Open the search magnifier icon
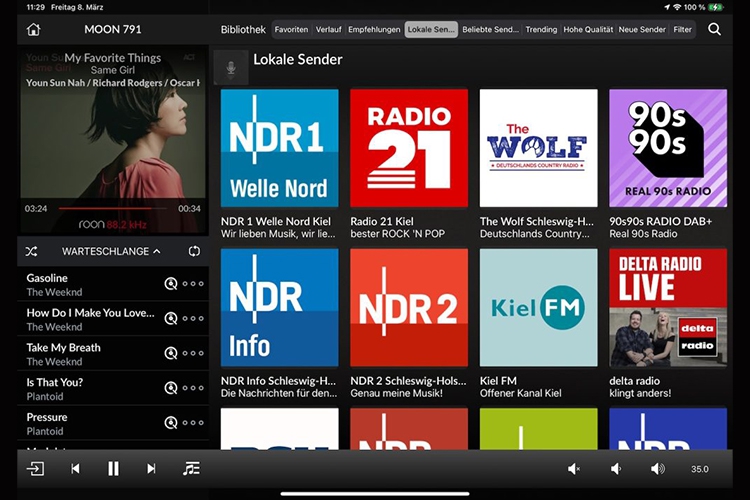 (x=714, y=29)
